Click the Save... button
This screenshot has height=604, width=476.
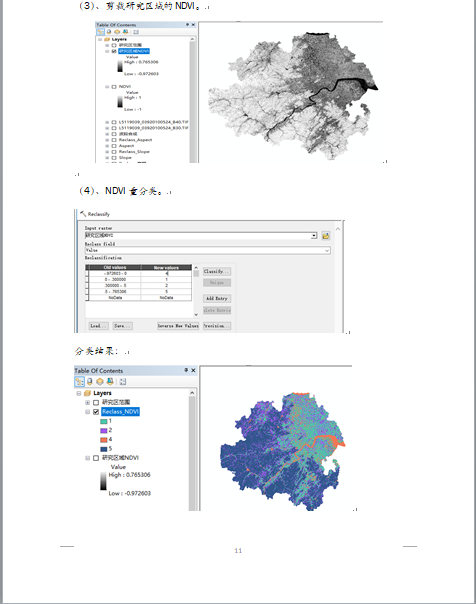[123, 326]
